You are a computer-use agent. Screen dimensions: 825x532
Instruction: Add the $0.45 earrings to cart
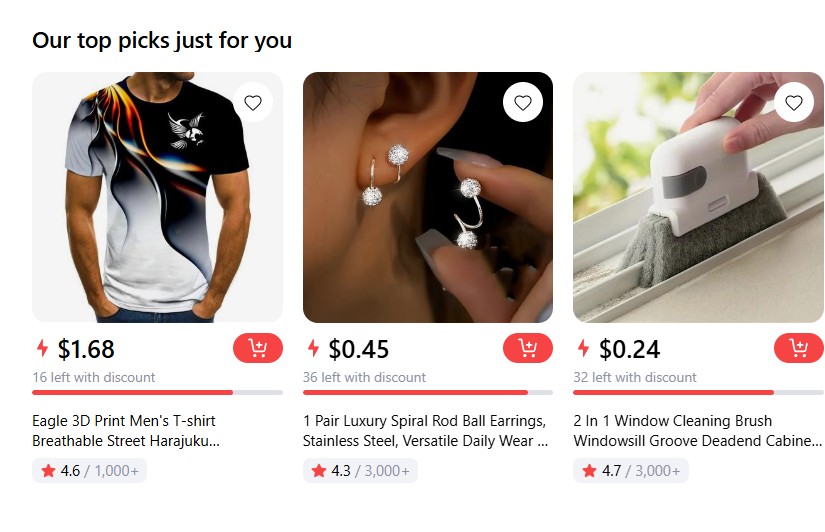coord(528,348)
